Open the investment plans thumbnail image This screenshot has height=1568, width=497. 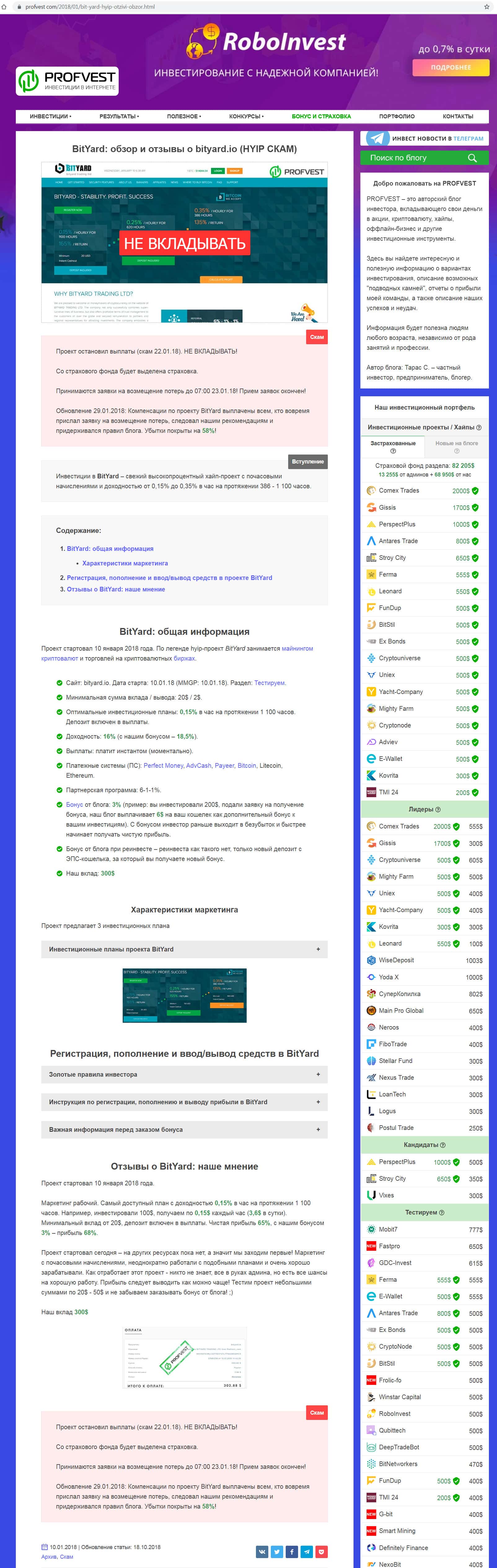coord(185,996)
